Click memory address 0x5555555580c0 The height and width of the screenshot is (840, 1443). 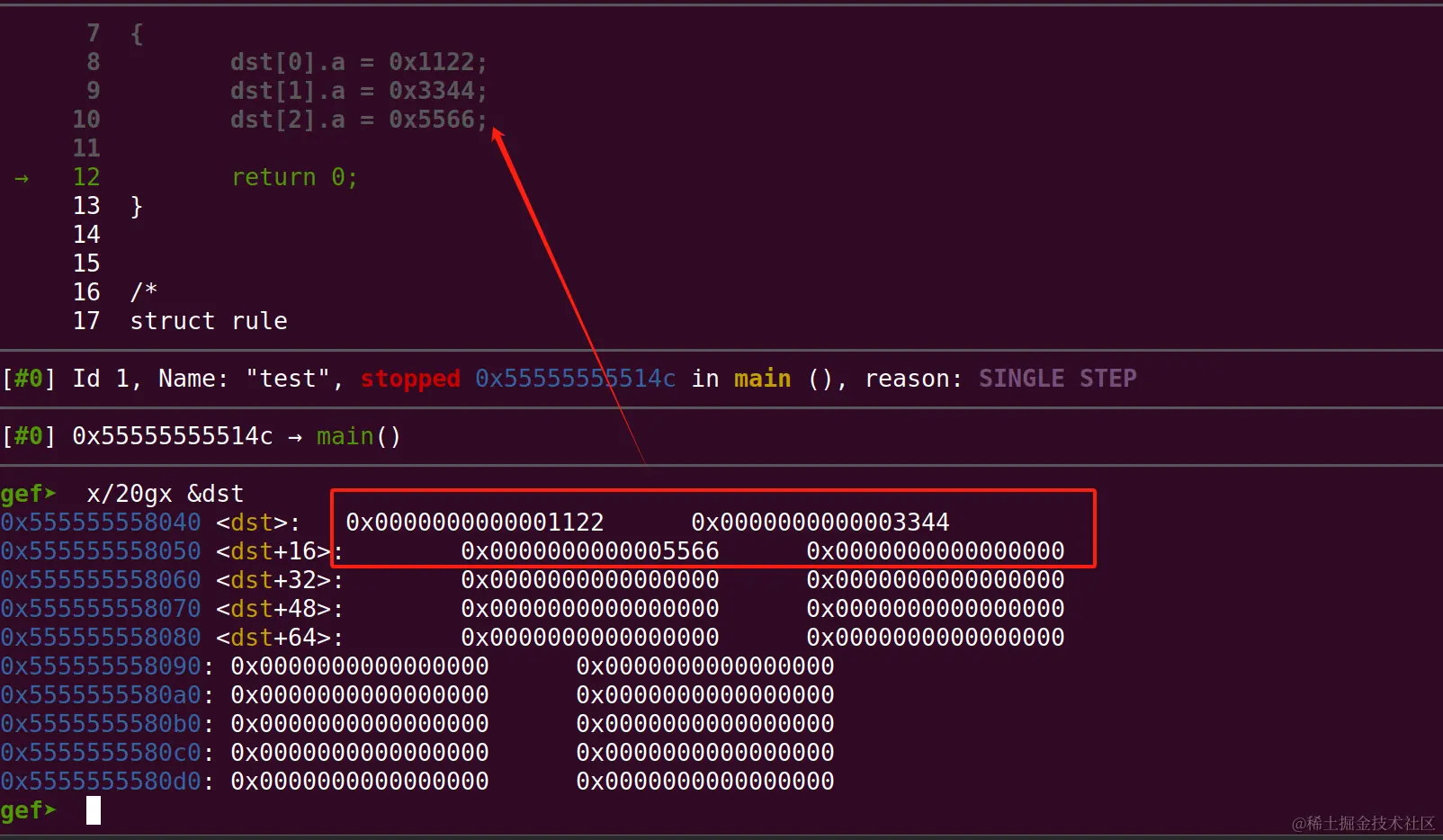point(101,753)
